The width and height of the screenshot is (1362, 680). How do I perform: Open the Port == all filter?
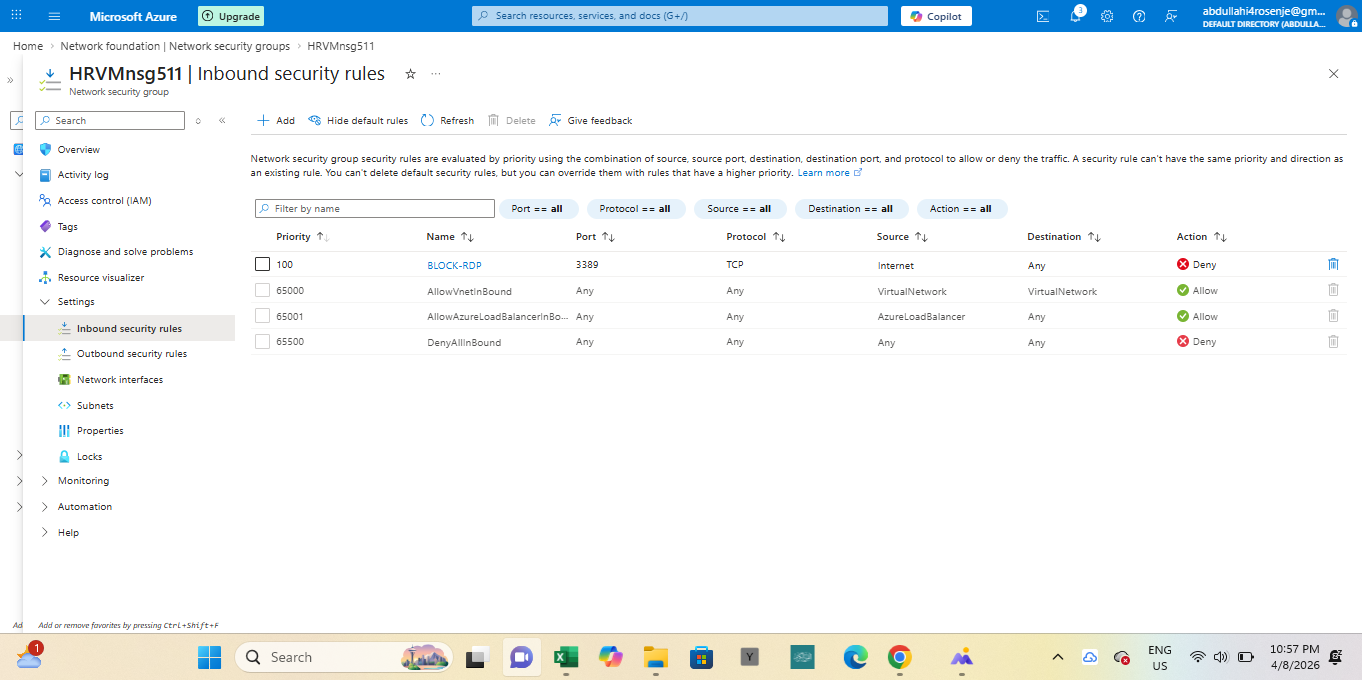tap(538, 209)
